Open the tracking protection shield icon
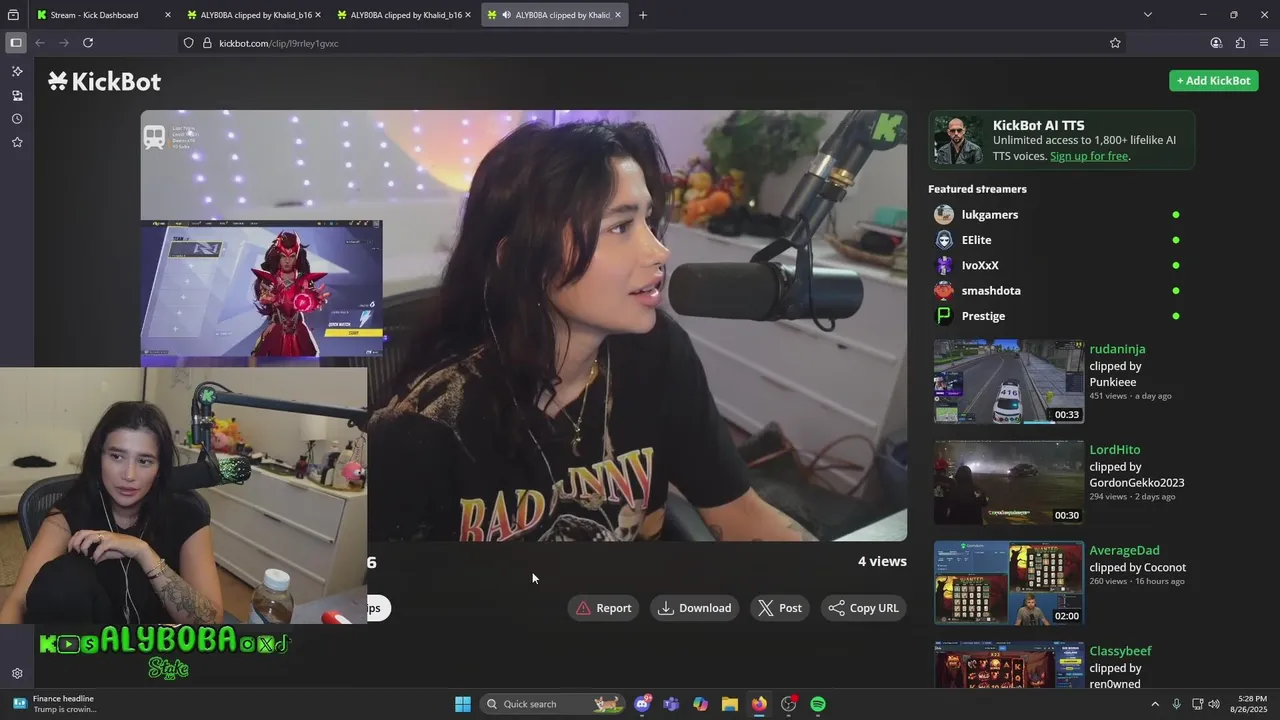This screenshot has height=720, width=1280. [x=188, y=43]
